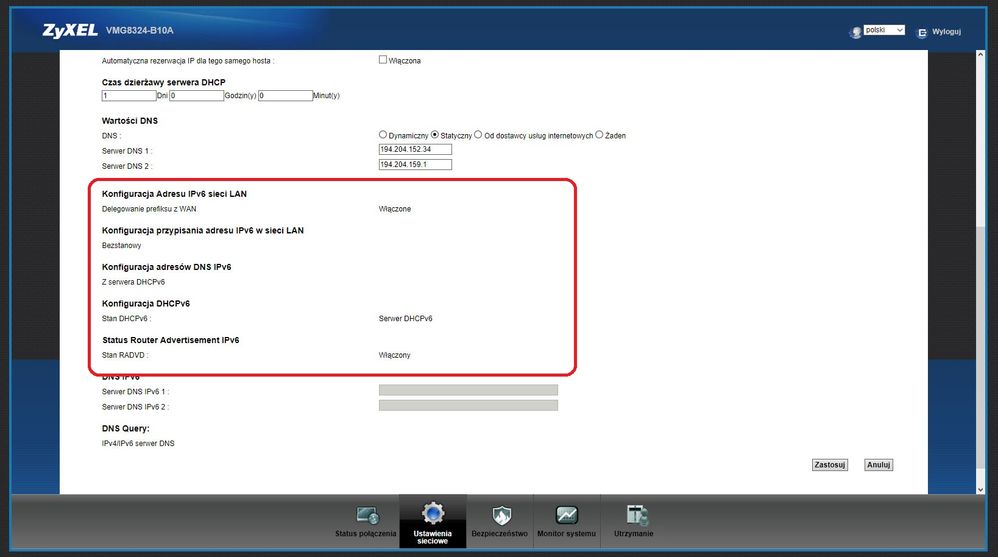Open Status połączenia icon in bottom bar
This screenshot has height=557, width=998.
pos(367,516)
